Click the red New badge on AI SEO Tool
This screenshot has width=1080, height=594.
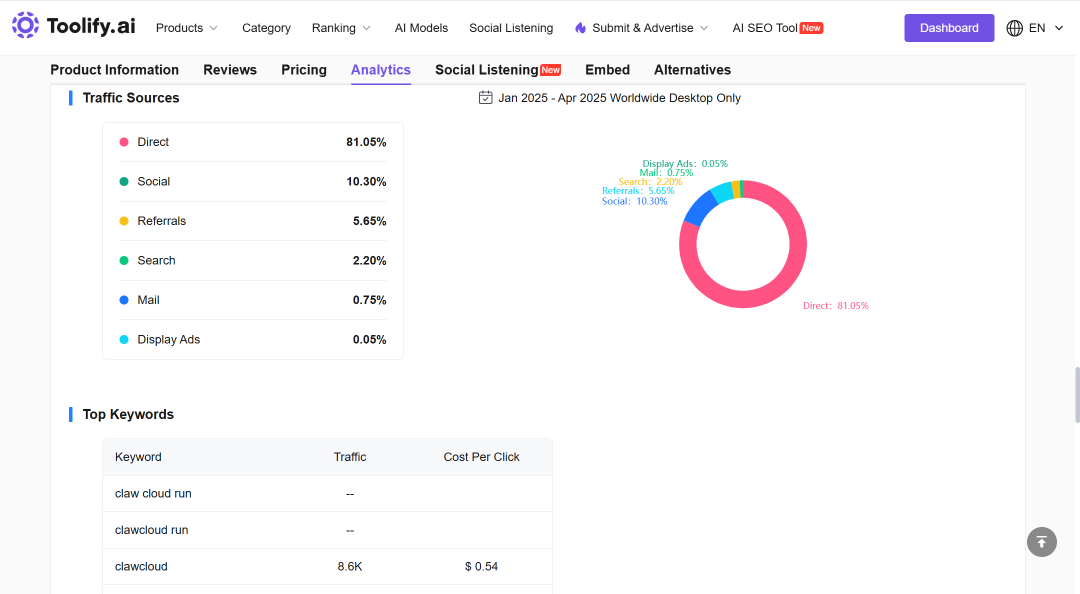pyautogui.click(x=811, y=28)
